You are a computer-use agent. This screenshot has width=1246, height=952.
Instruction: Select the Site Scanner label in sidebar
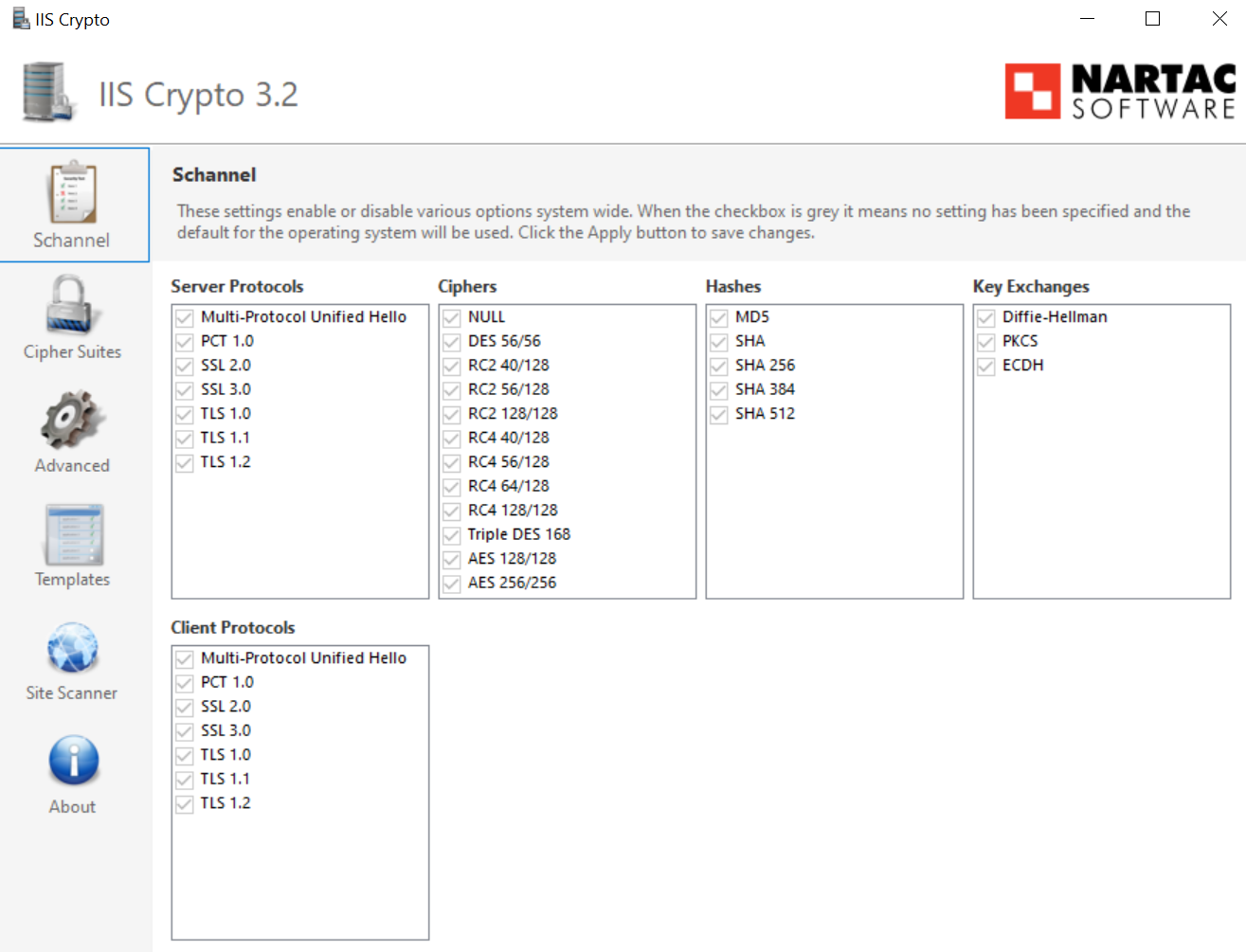pos(72,693)
